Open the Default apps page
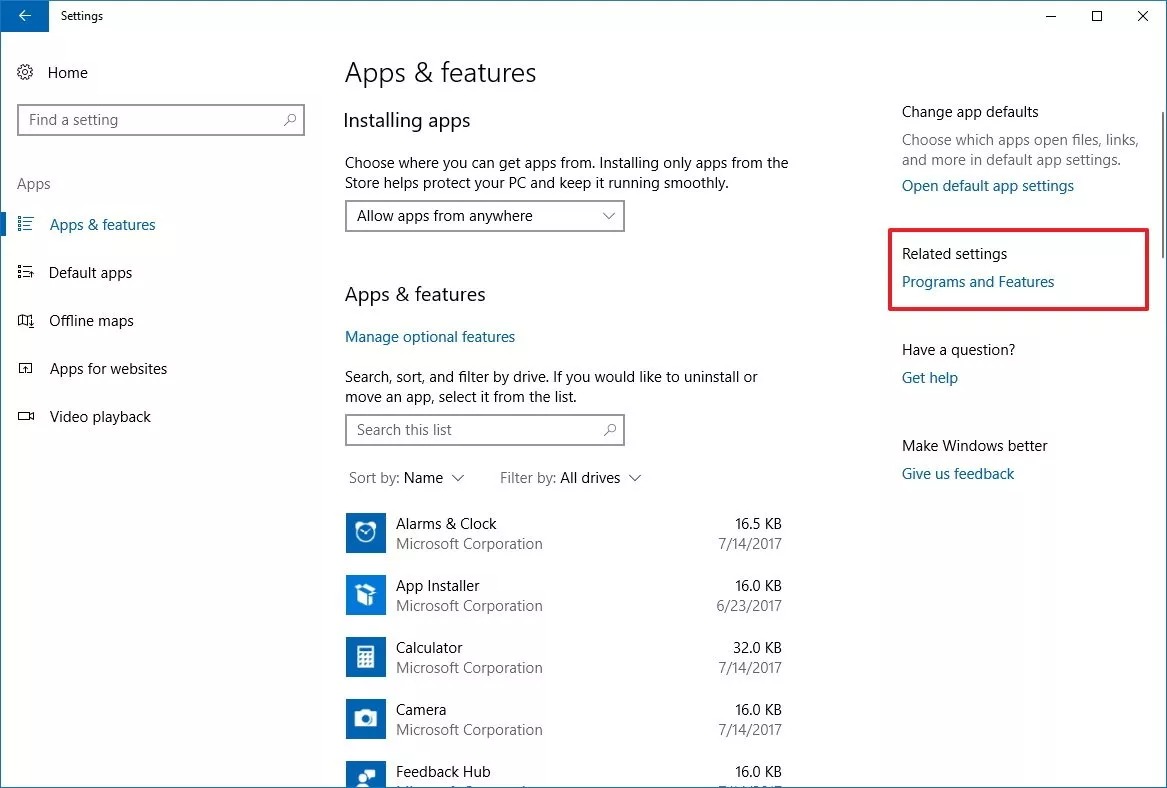Viewport: 1167px width, 788px height. click(x=90, y=272)
